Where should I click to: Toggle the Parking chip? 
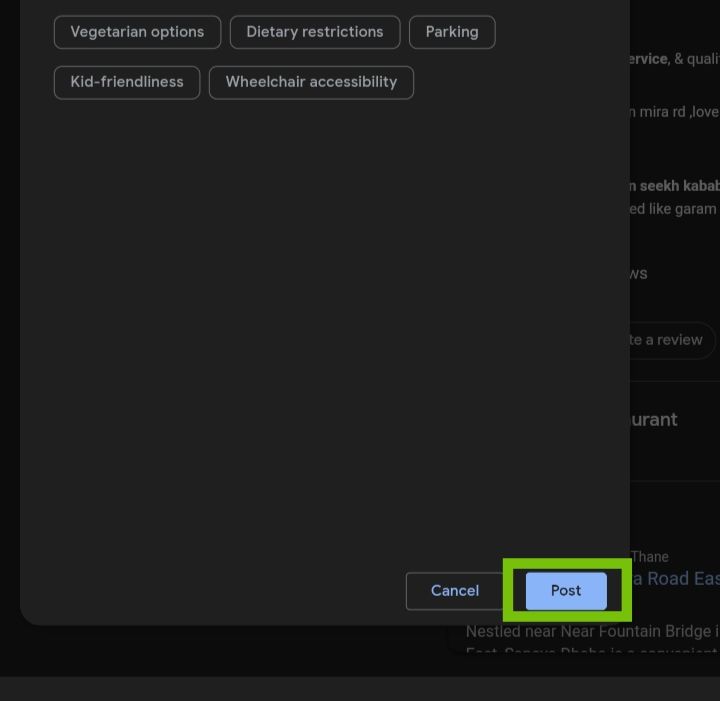tap(452, 32)
